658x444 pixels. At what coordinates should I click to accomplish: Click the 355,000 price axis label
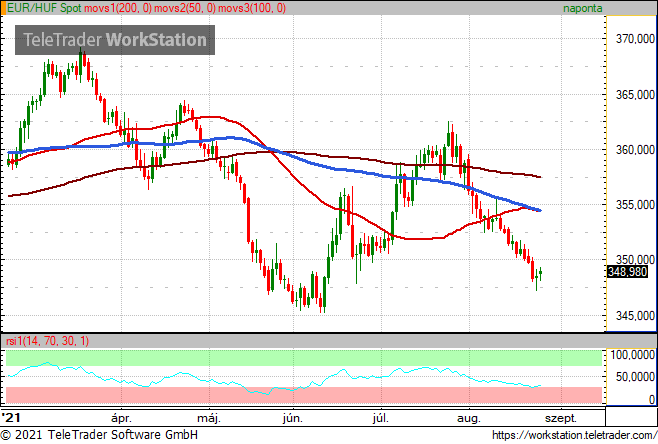click(x=635, y=205)
